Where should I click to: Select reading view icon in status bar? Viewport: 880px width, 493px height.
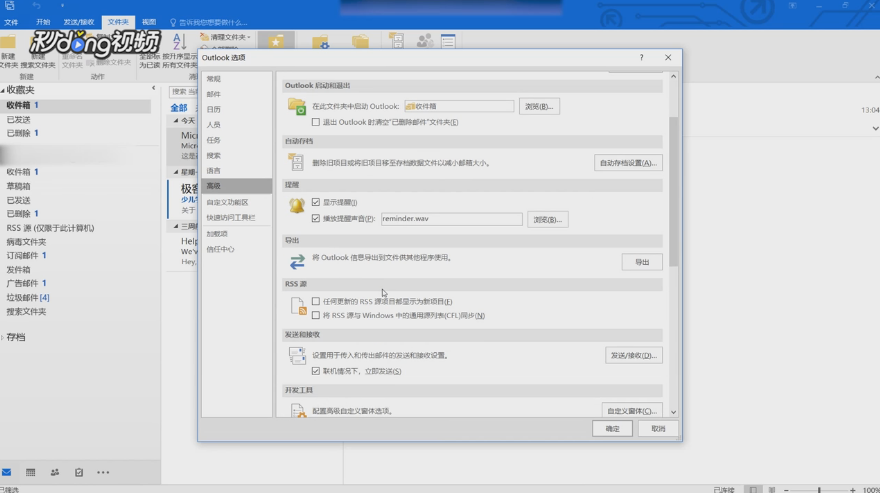coord(772,490)
